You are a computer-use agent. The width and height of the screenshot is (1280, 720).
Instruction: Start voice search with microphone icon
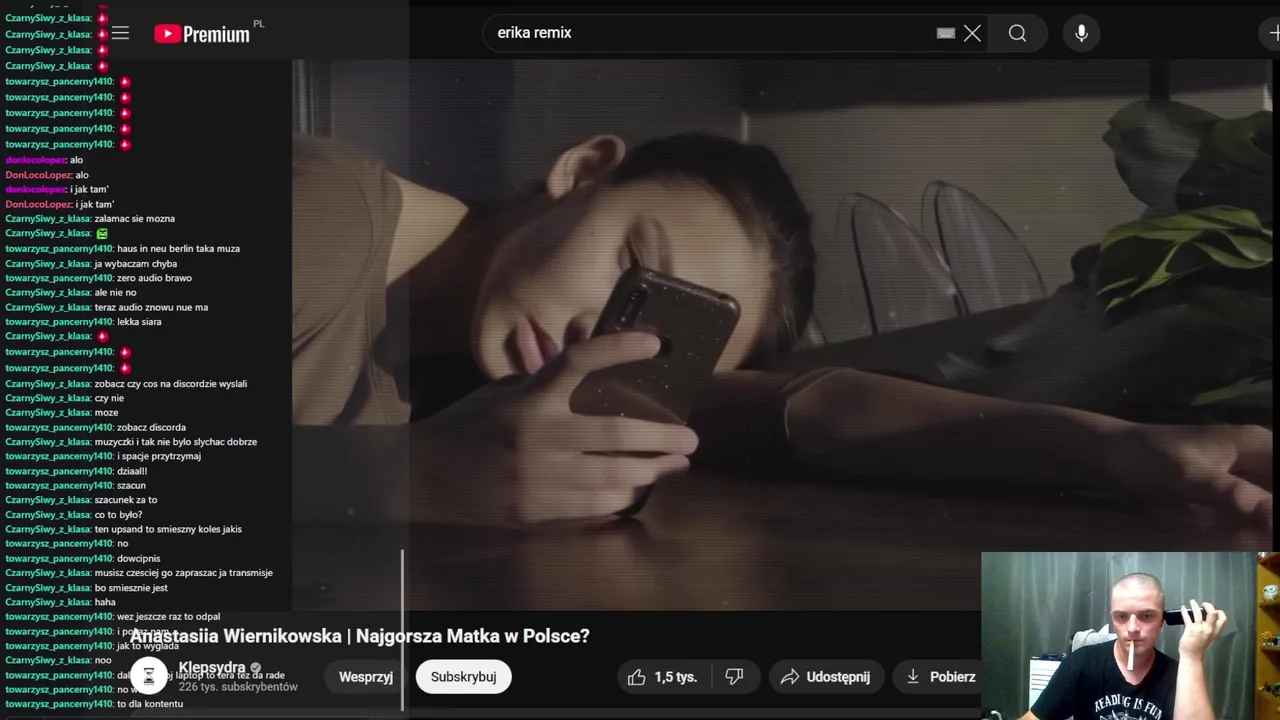coord(1081,33)
